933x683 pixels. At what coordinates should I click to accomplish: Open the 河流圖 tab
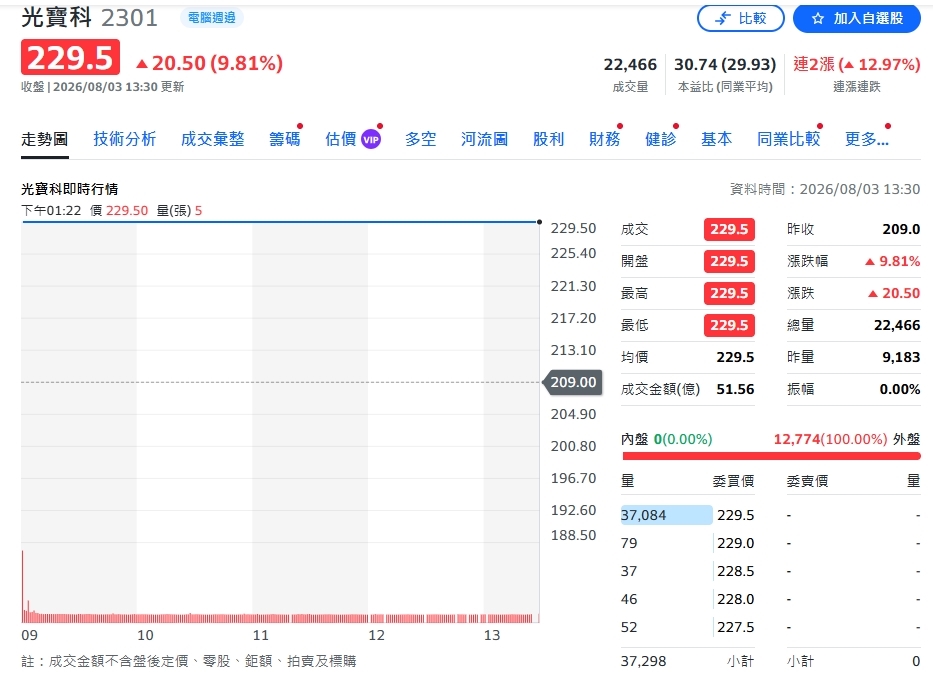pyautogui.click(x=484, y=139)
